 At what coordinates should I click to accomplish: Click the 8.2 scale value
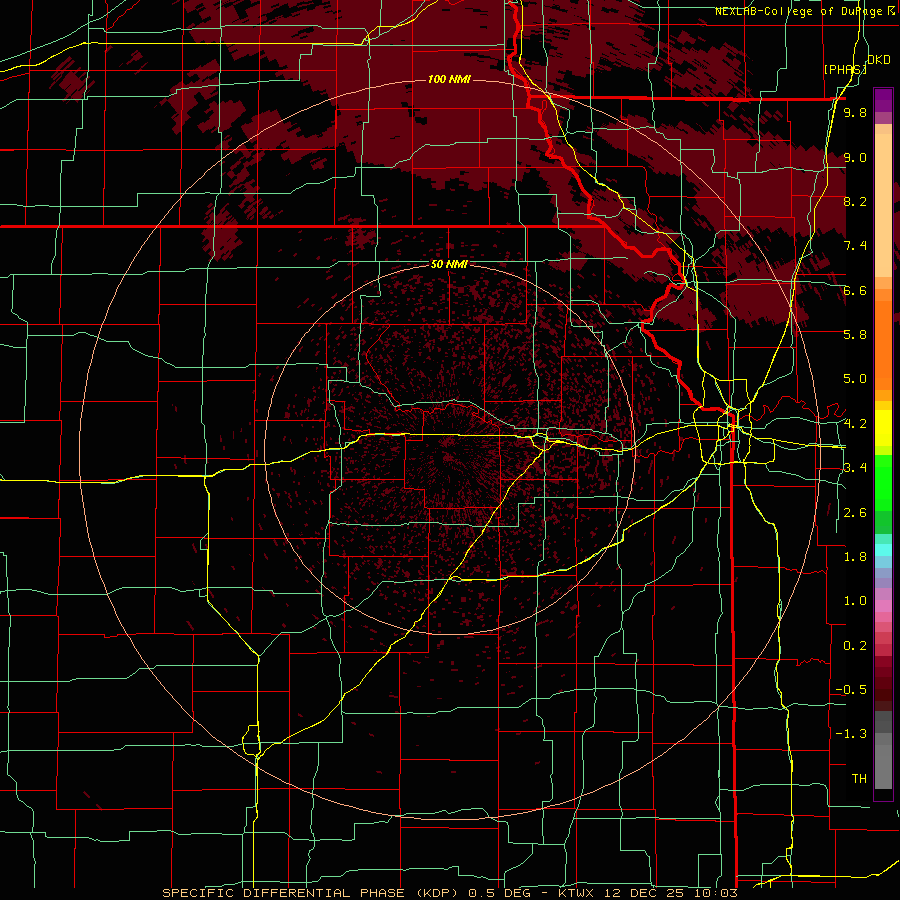tap(855, 201)
